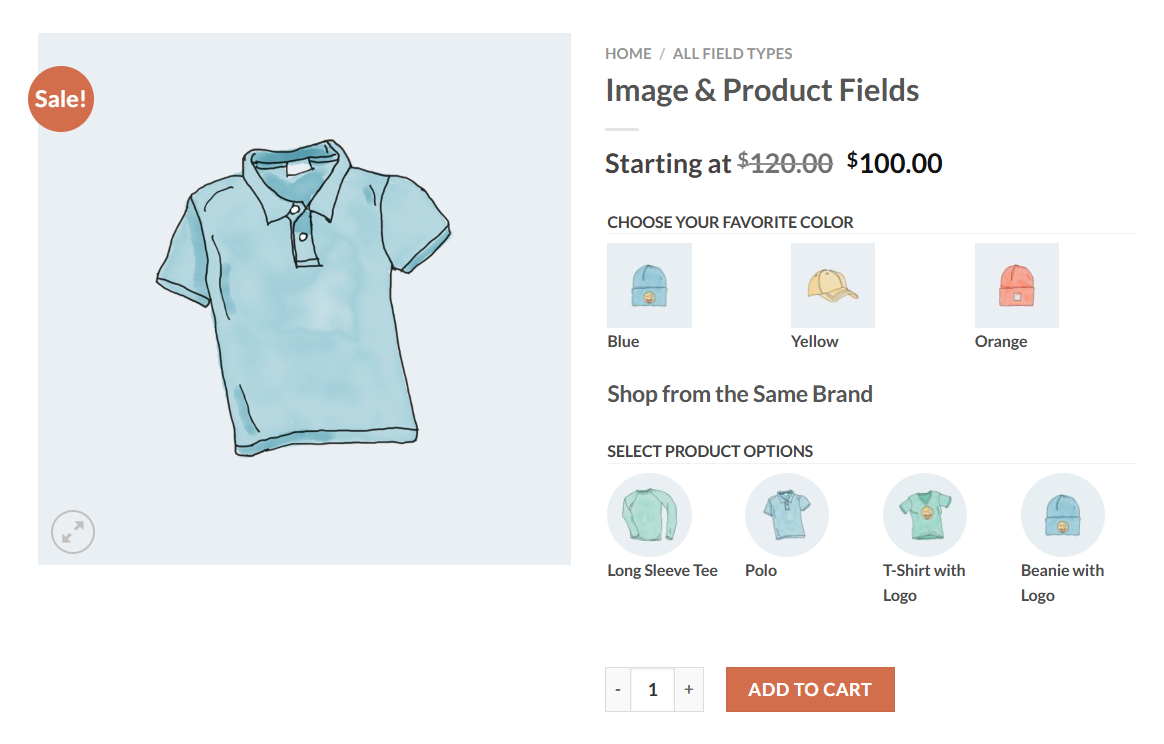
Task: Open Shop from the Same Brand
Action: click(x=740, y=393)
